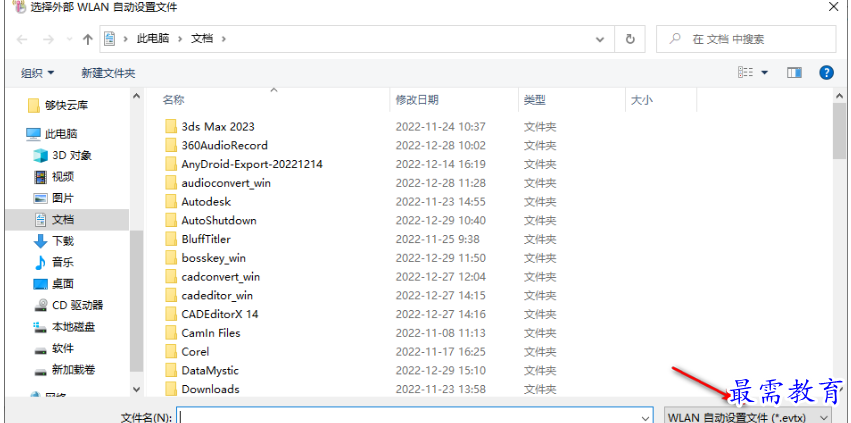
Task: Select the AutoShutdown folder
Action: [x=219, y=220]
